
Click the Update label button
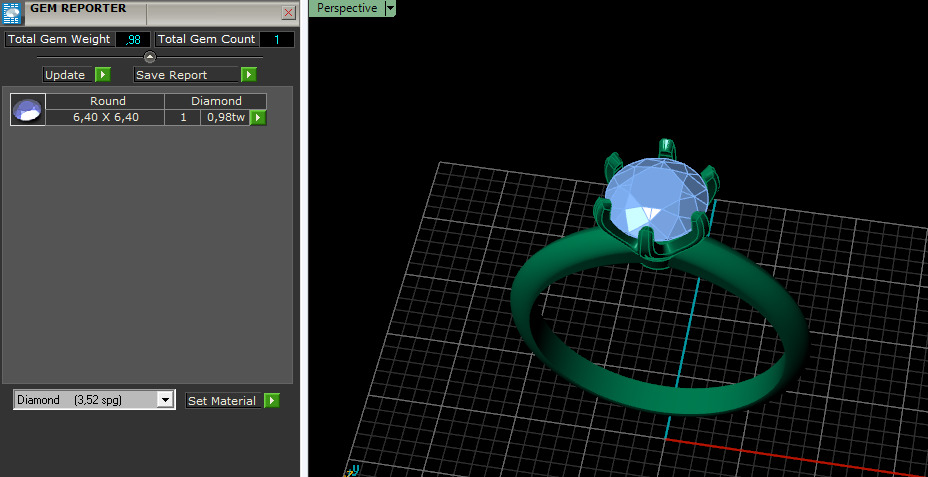pos(67,75)
